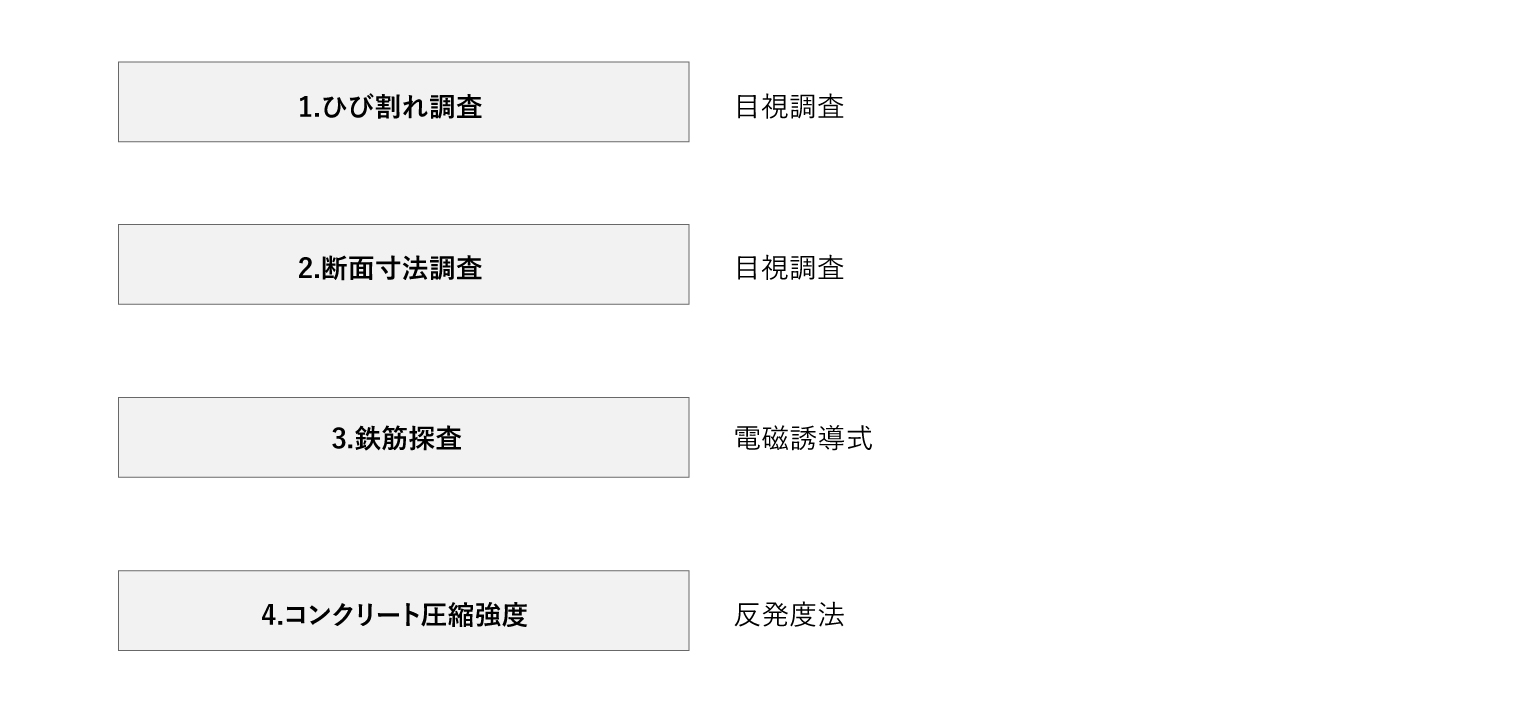The width and height of the screenshot is (1531, 719).
Task: Pick the crack survey heading ひび割れ調査
Action: pos(390,107)
